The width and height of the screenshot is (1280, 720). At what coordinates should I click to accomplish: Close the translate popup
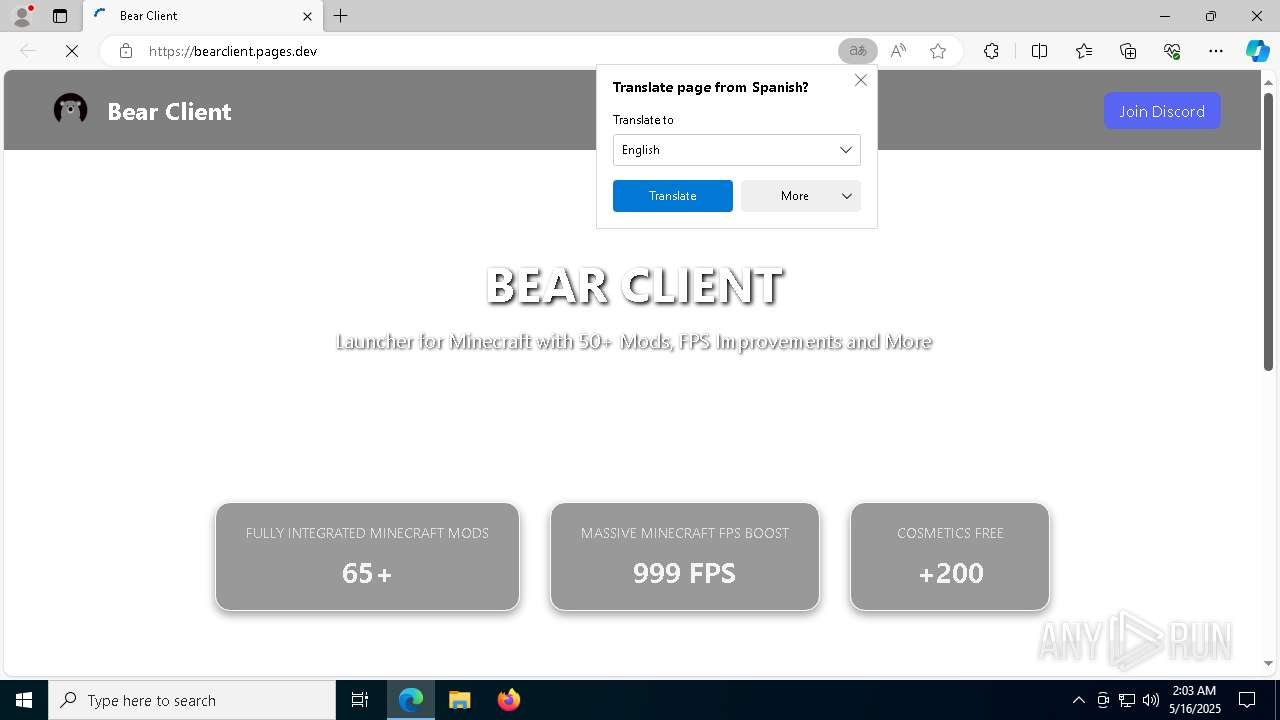pyautogui.click(x=861, y=80)
